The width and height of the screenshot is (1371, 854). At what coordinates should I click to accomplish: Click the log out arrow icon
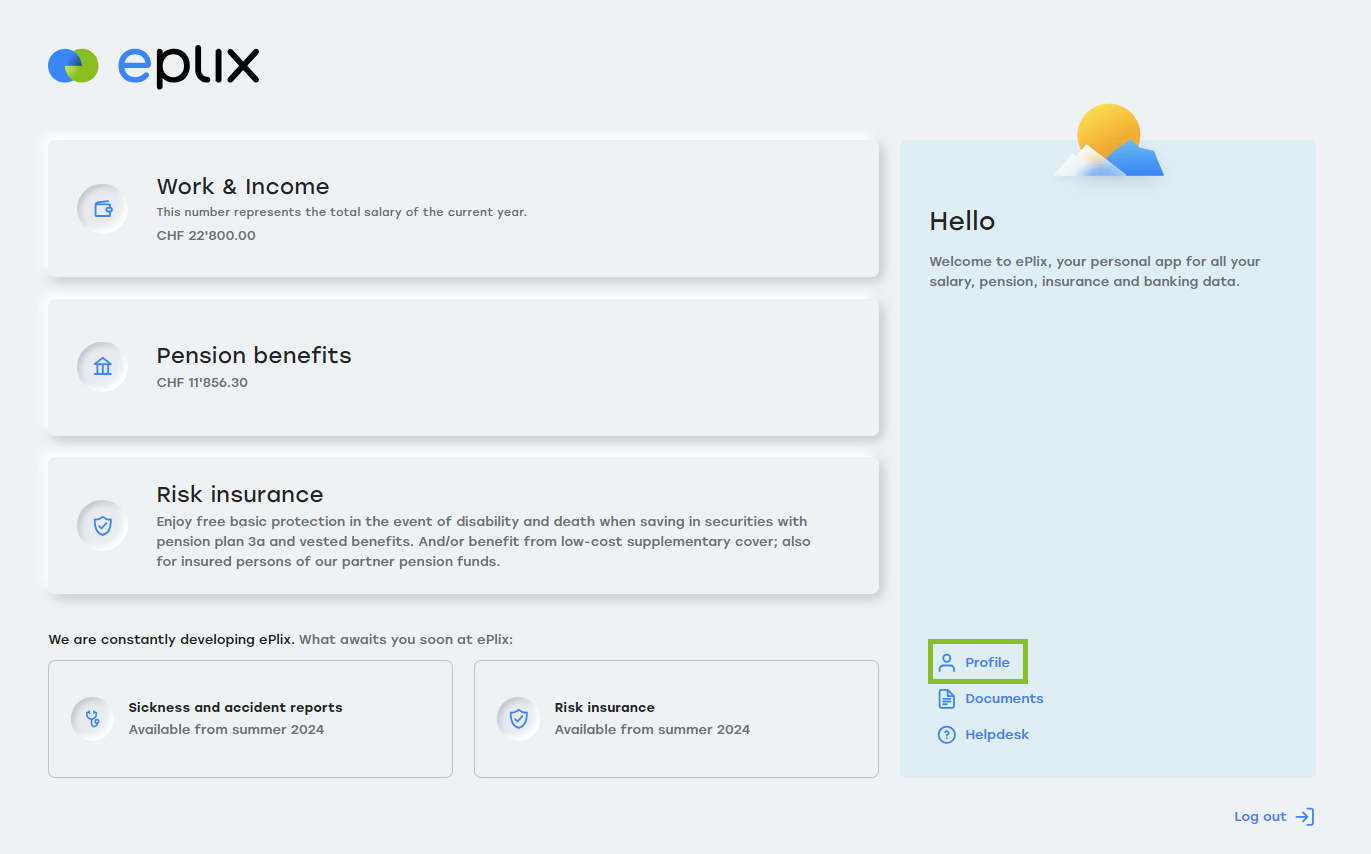tap(1304, 817)
